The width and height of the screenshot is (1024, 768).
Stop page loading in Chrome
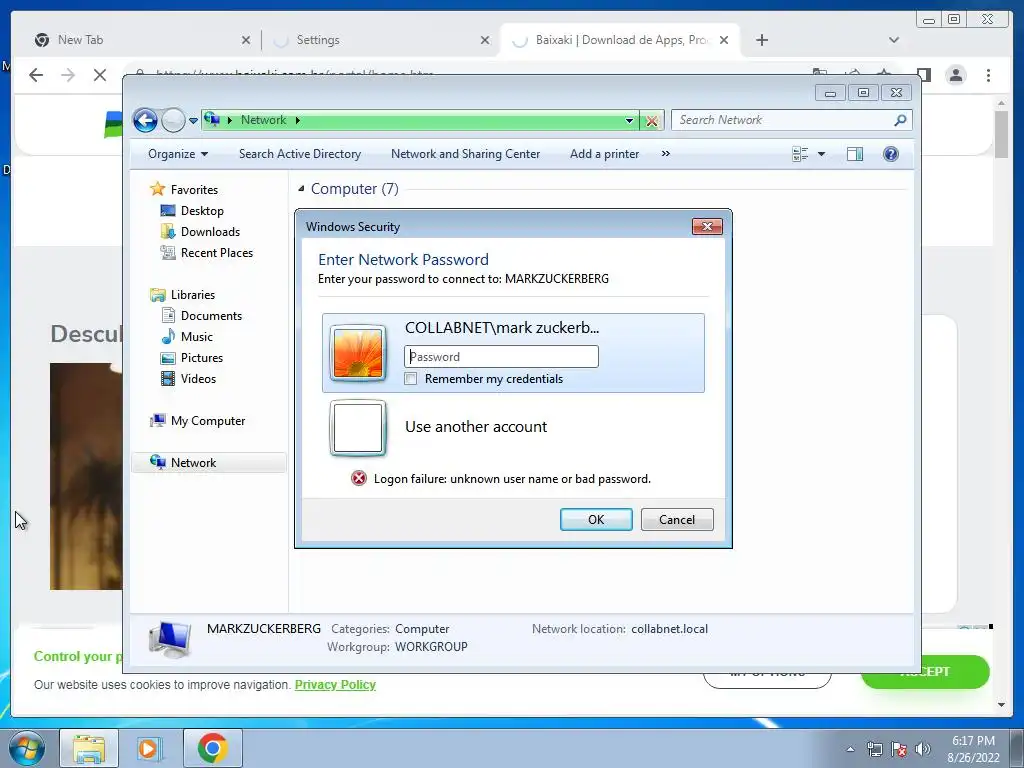coord(100,75)
